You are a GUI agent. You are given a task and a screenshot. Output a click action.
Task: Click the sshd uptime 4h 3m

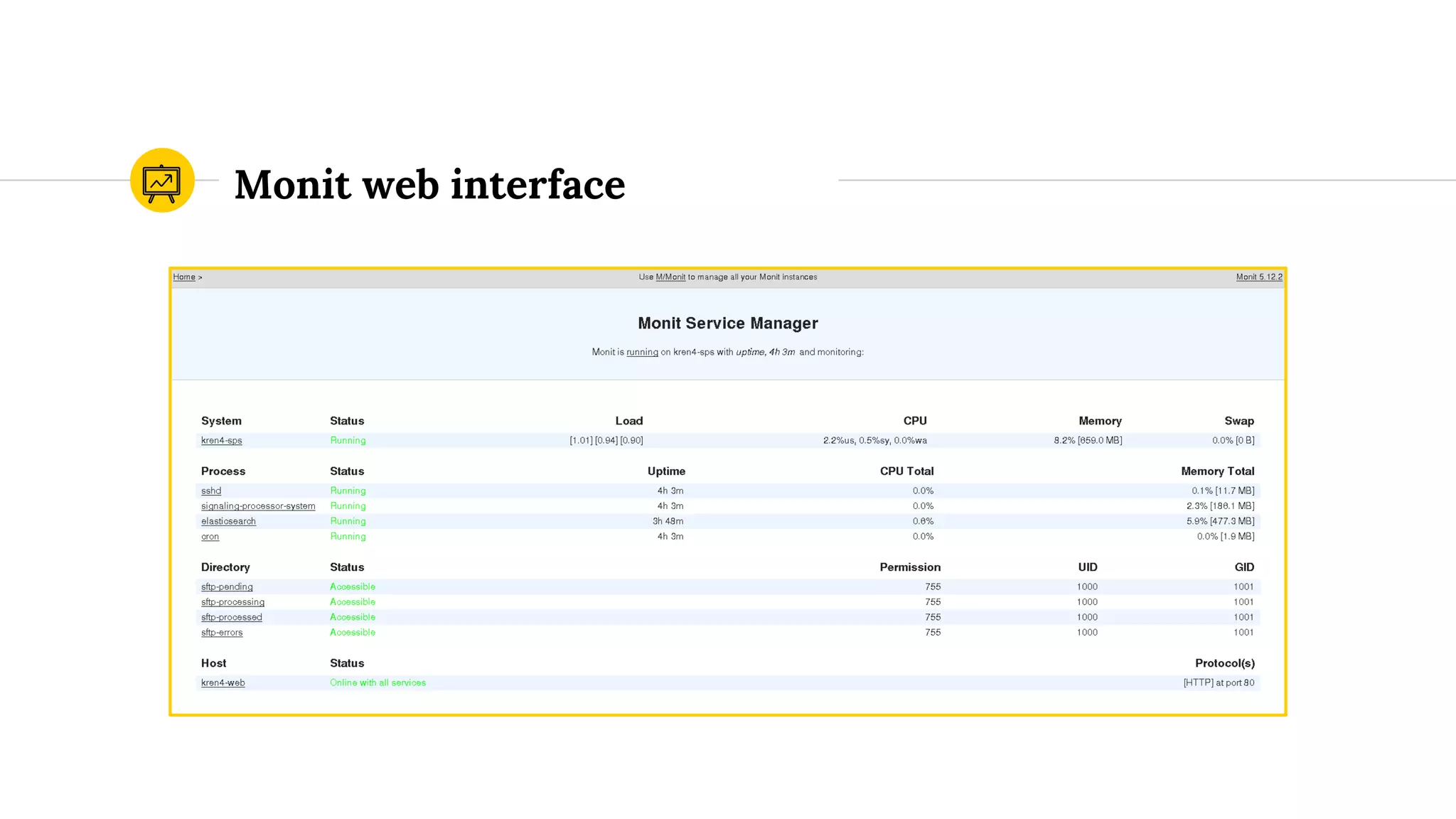(670, 491)
